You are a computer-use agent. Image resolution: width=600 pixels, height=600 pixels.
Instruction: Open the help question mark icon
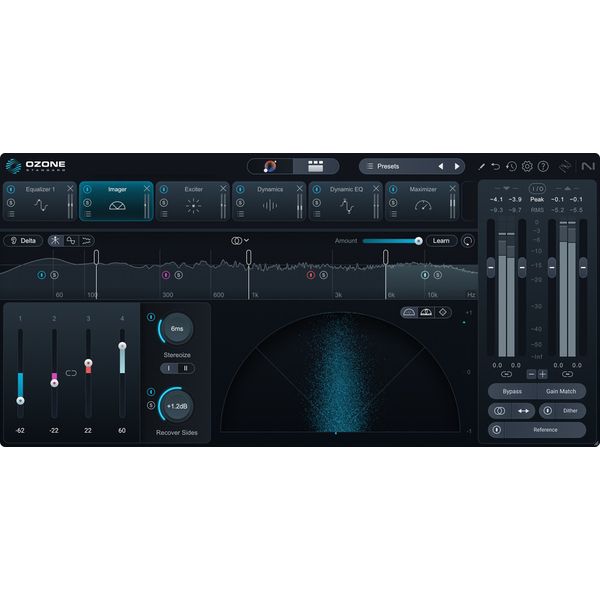543,166
